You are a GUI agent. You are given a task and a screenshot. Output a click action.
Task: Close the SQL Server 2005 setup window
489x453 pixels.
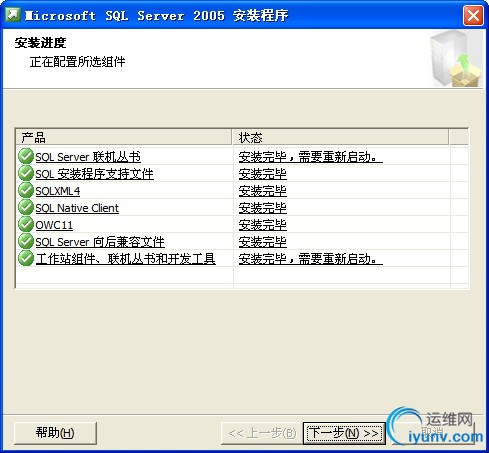pyautogui.click(x=473, y=15)
